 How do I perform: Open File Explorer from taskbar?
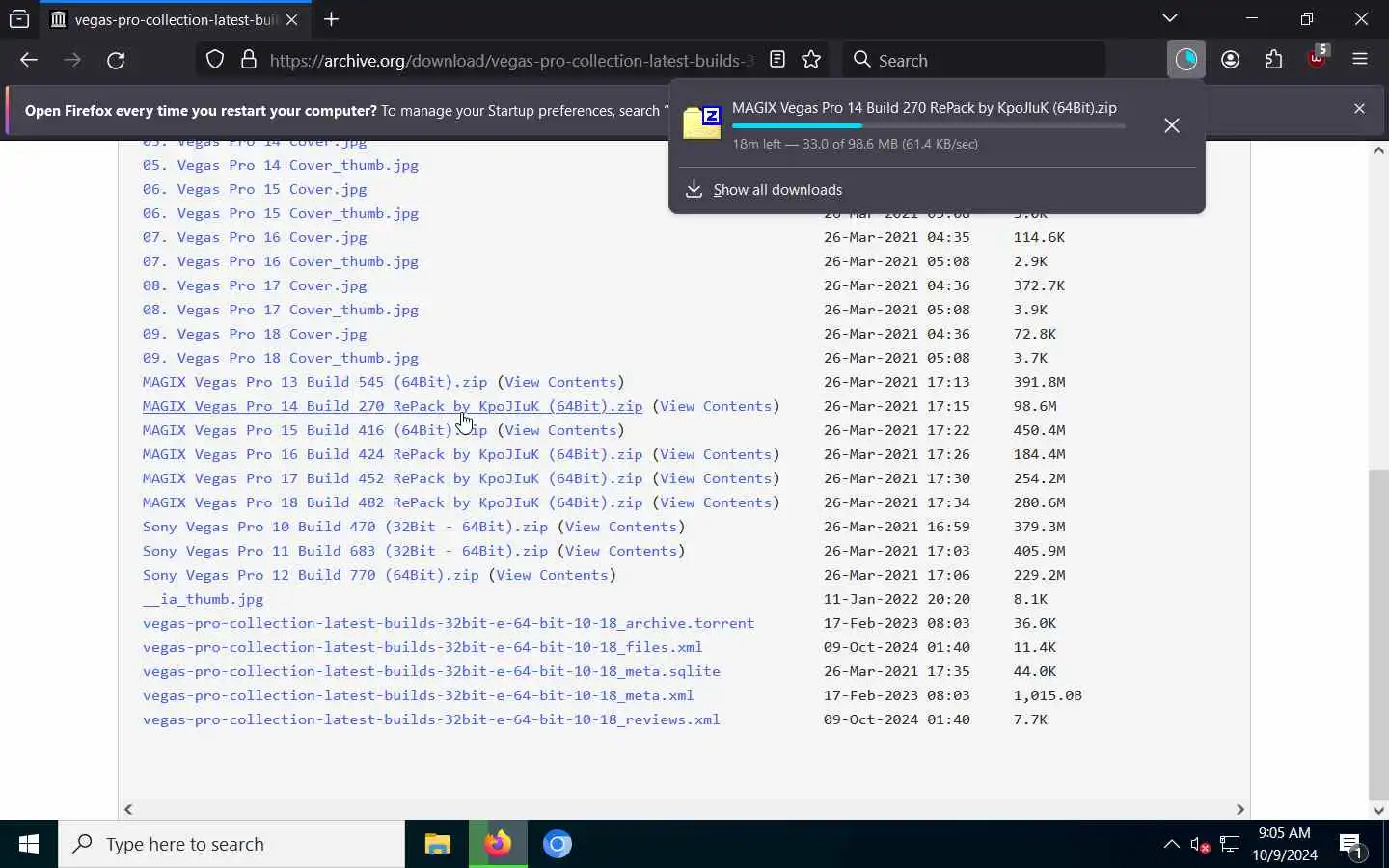[x=438, y=844]
